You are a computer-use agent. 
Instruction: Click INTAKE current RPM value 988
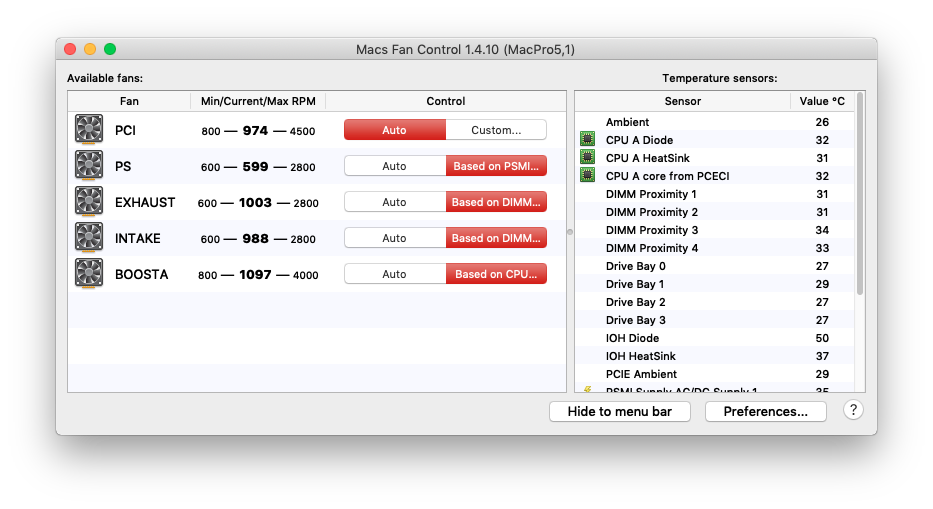coord(255,239)
